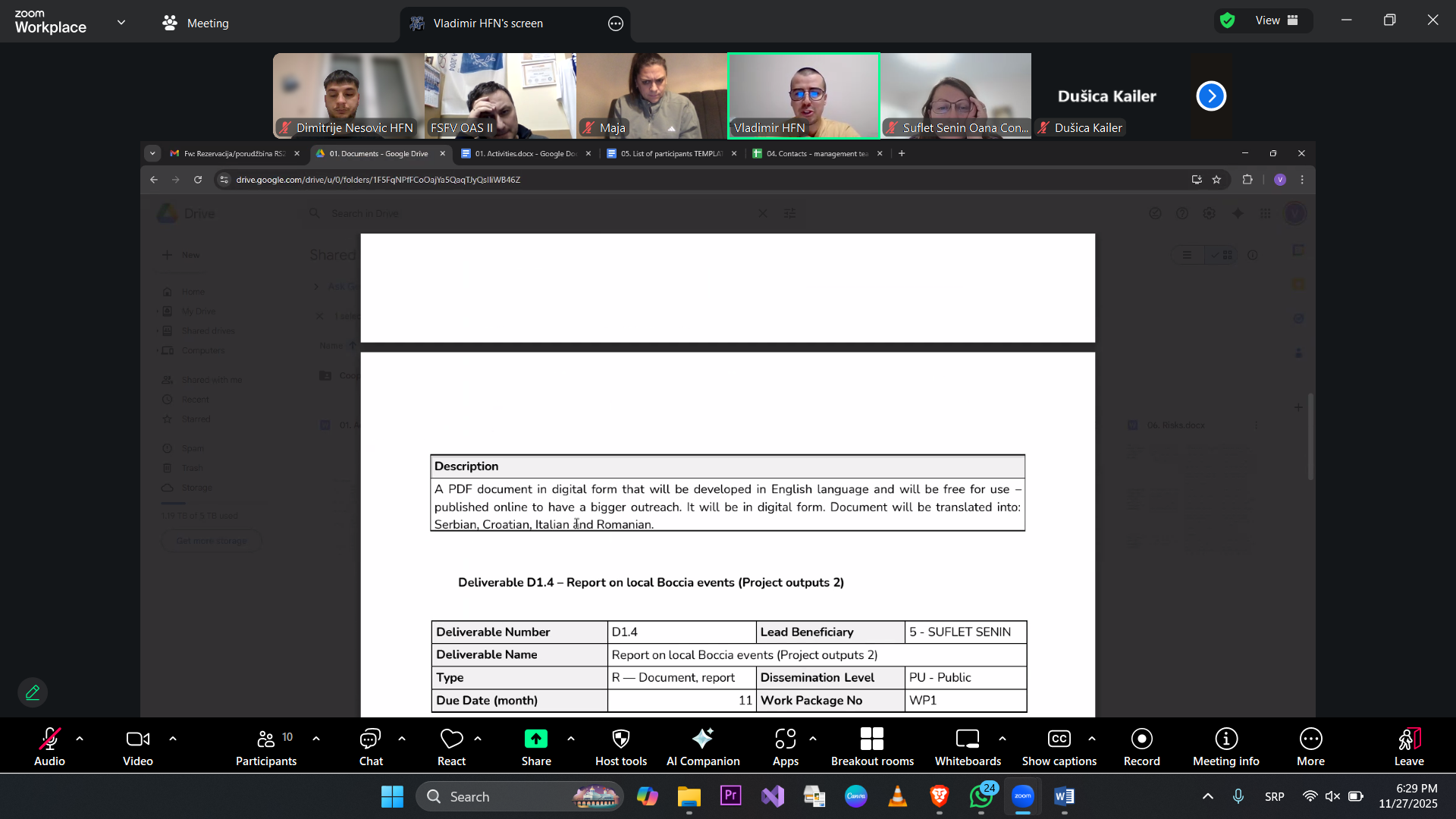Unmute microphone with Audio button

pyautogui.click(x=49, y=746)
